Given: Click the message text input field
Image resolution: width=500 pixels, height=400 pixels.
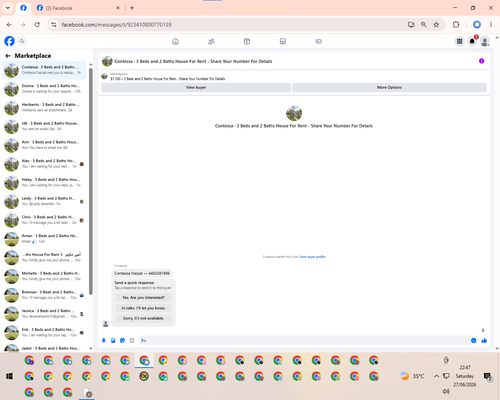Looking at the screenshot, I should (305, 340).
